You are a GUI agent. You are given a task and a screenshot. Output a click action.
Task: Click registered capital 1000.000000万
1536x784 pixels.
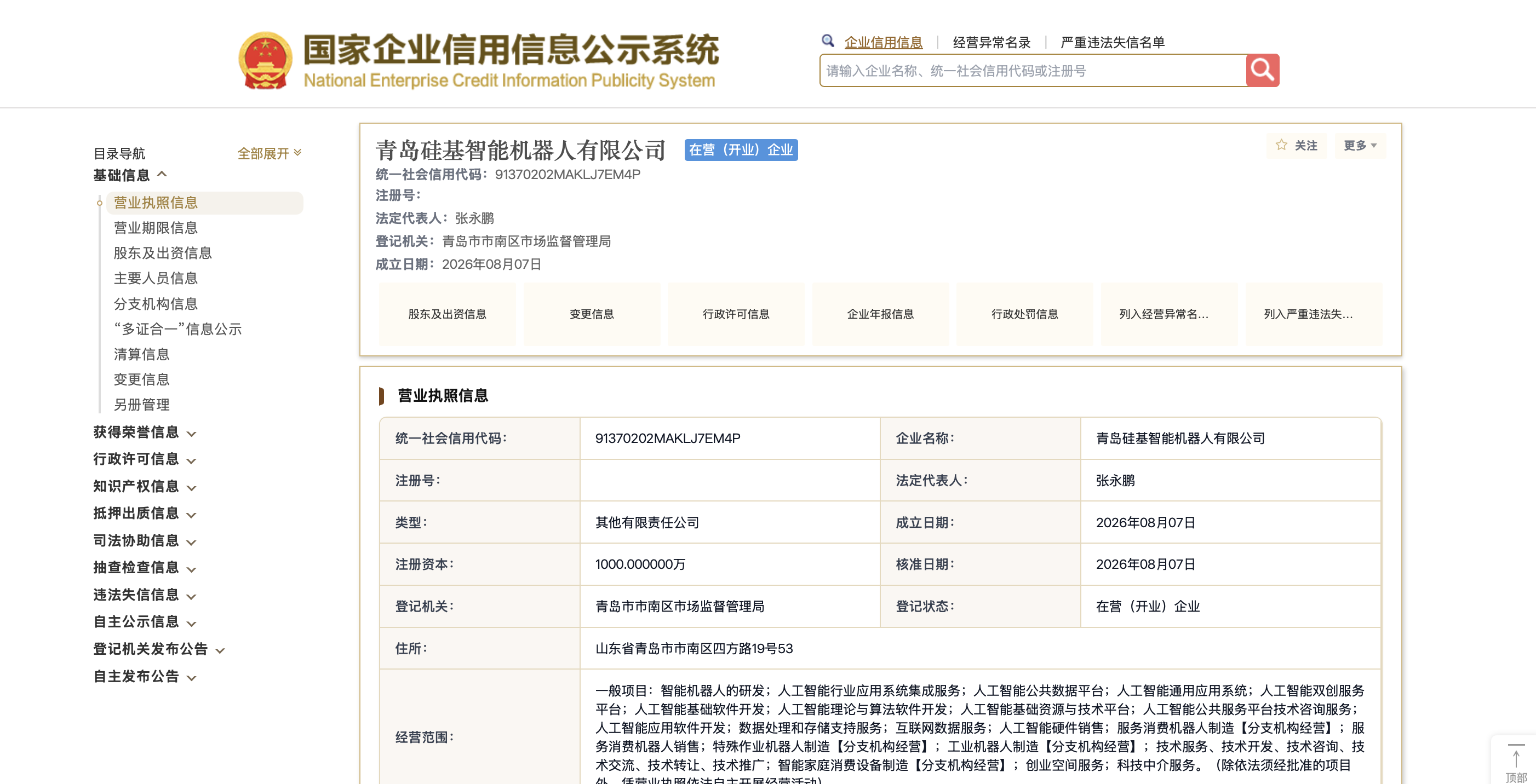(640, 564)
